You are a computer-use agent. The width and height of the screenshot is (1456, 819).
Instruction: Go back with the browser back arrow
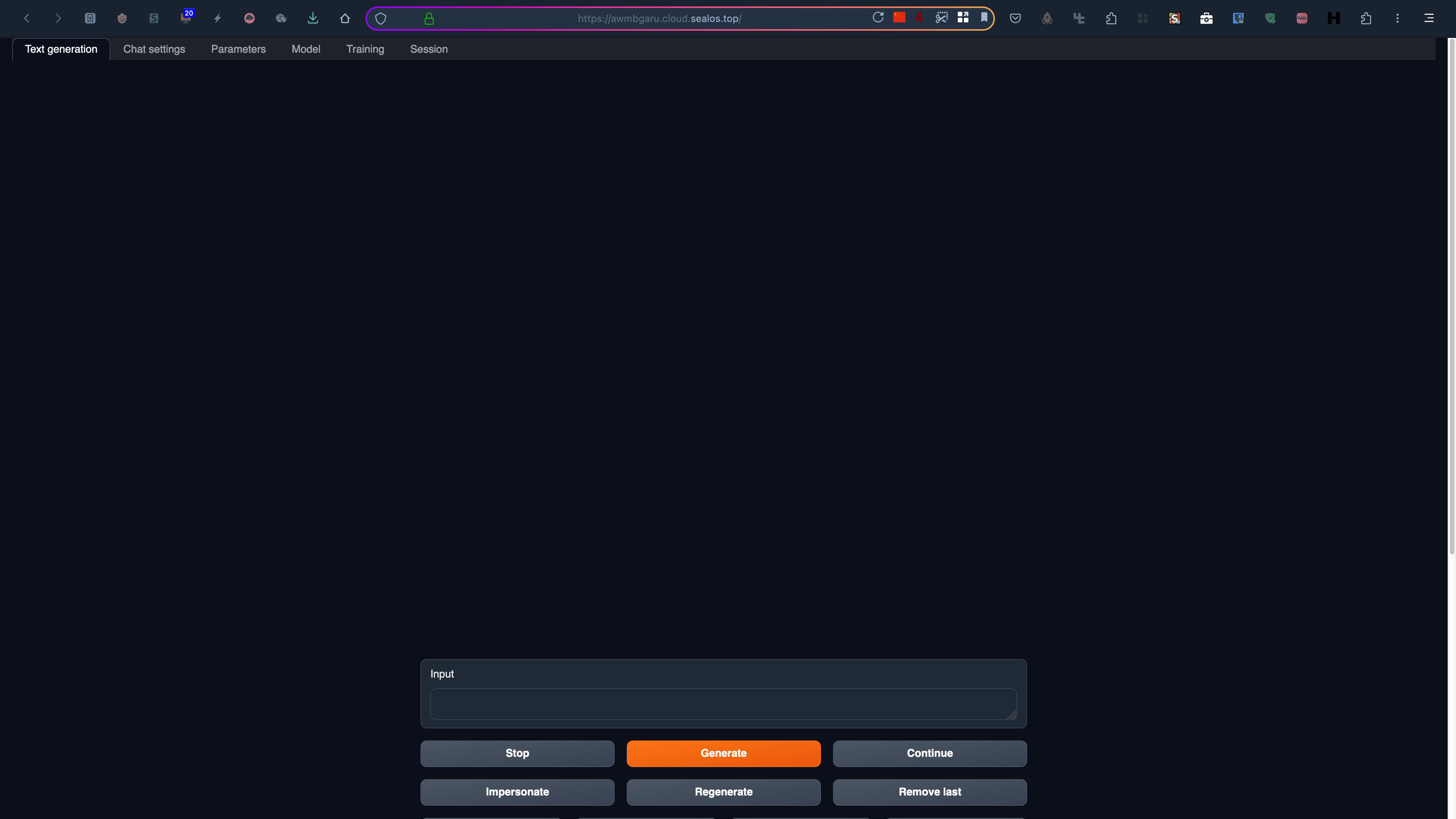[27, 19]
